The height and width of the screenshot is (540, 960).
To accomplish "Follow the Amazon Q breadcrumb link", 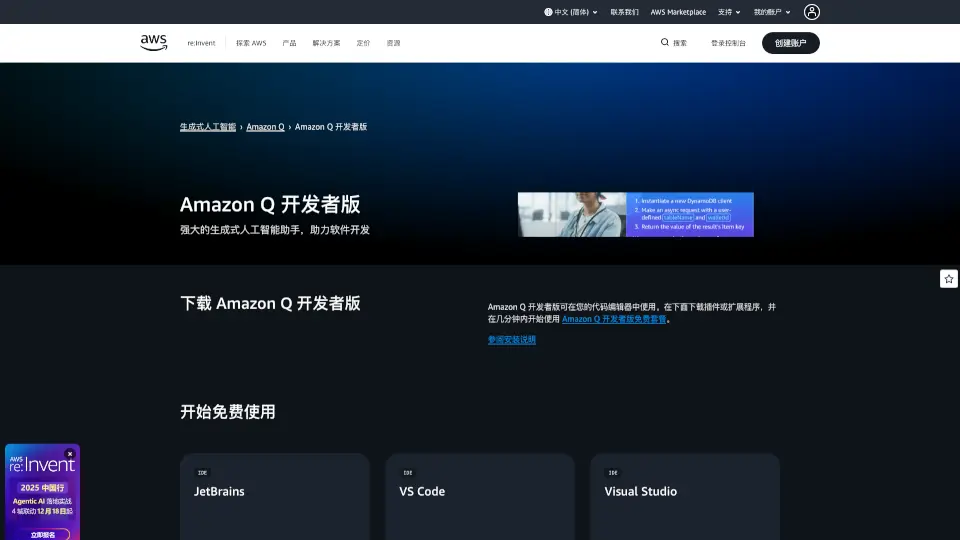I will [265, 127].
